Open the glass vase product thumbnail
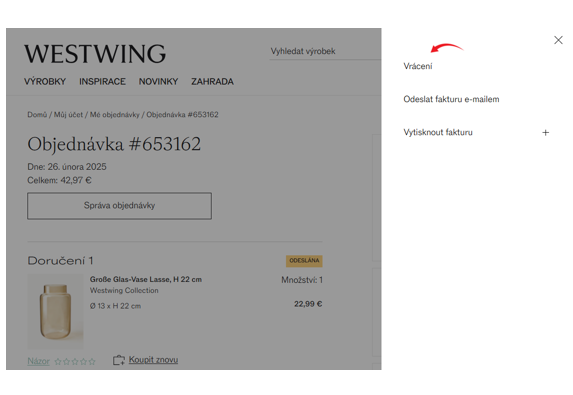573x395 pixels. 56,311
